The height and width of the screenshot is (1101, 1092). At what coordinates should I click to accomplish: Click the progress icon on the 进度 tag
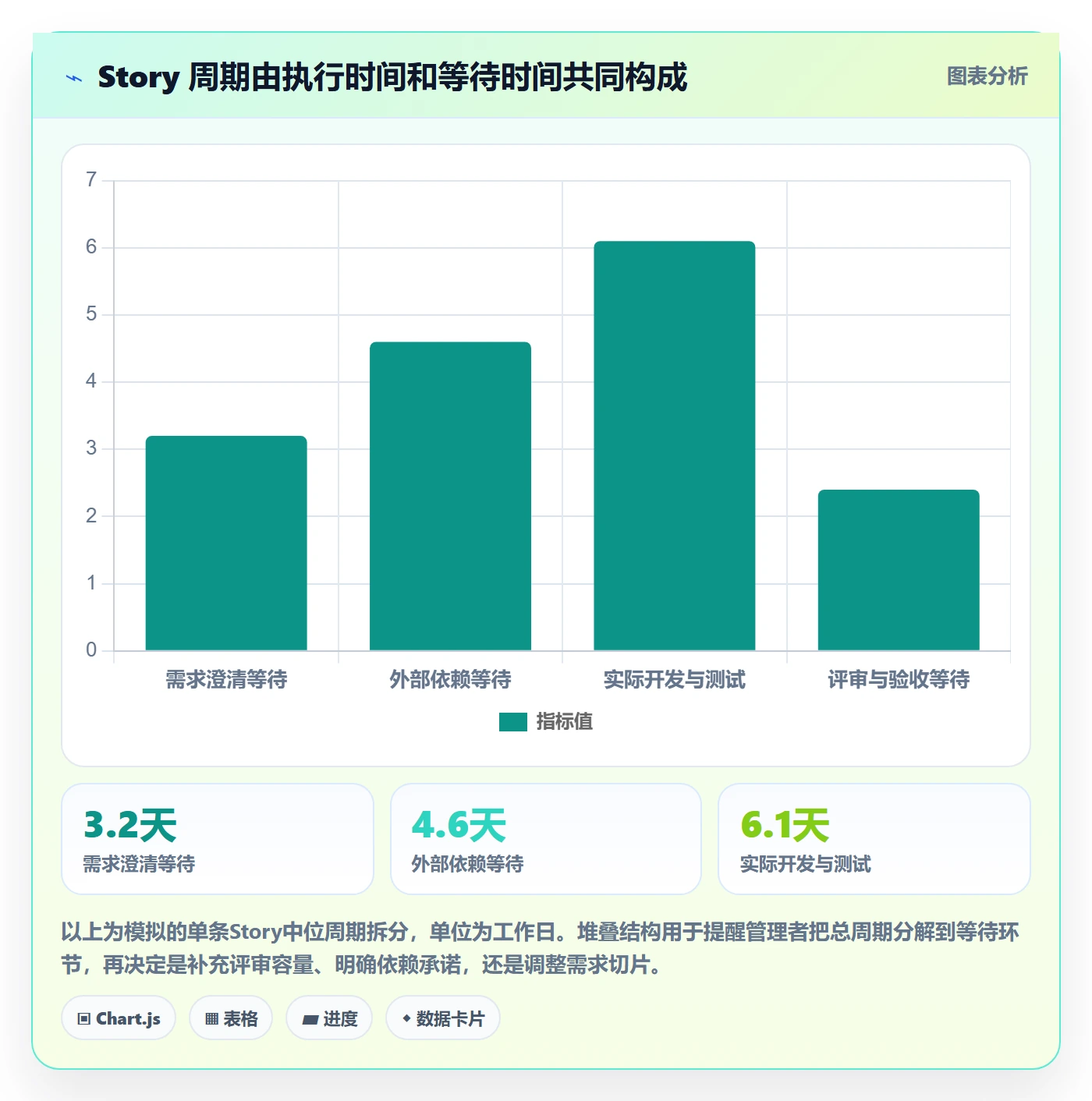point(310,1019)
